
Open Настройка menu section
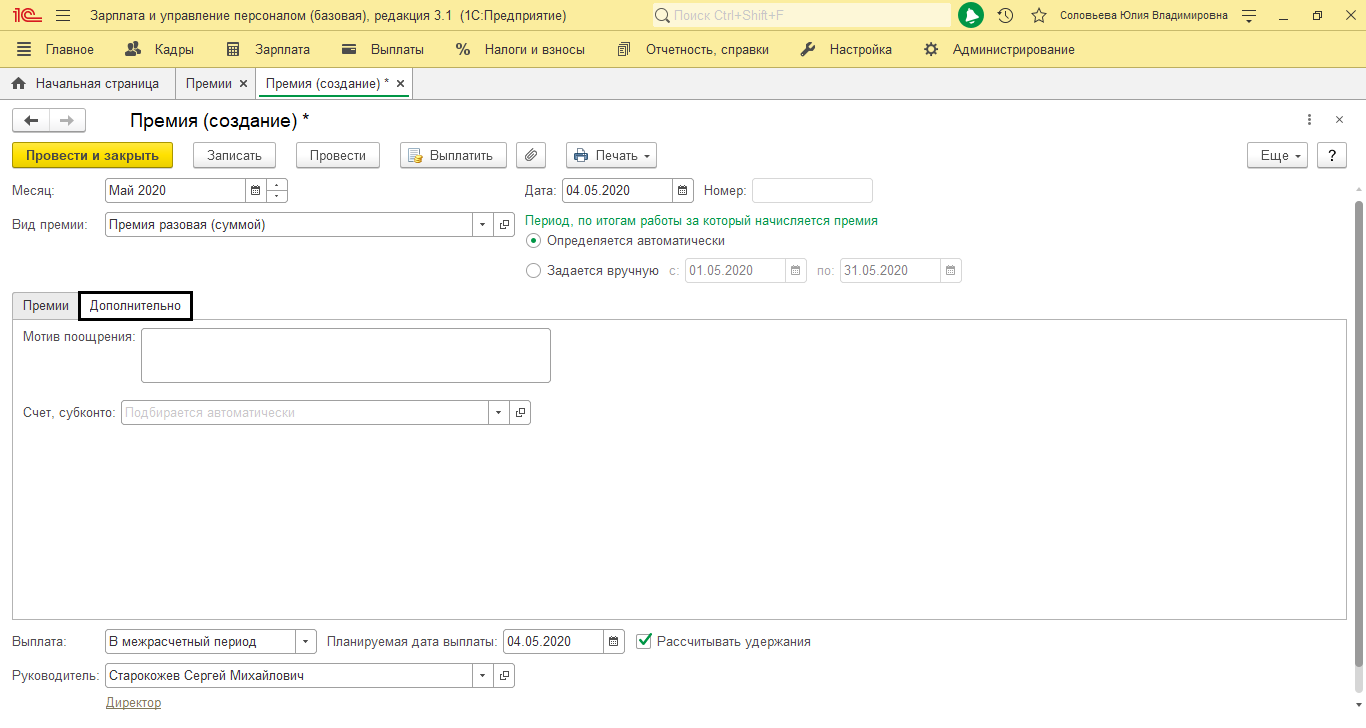(x=846, y=49)
